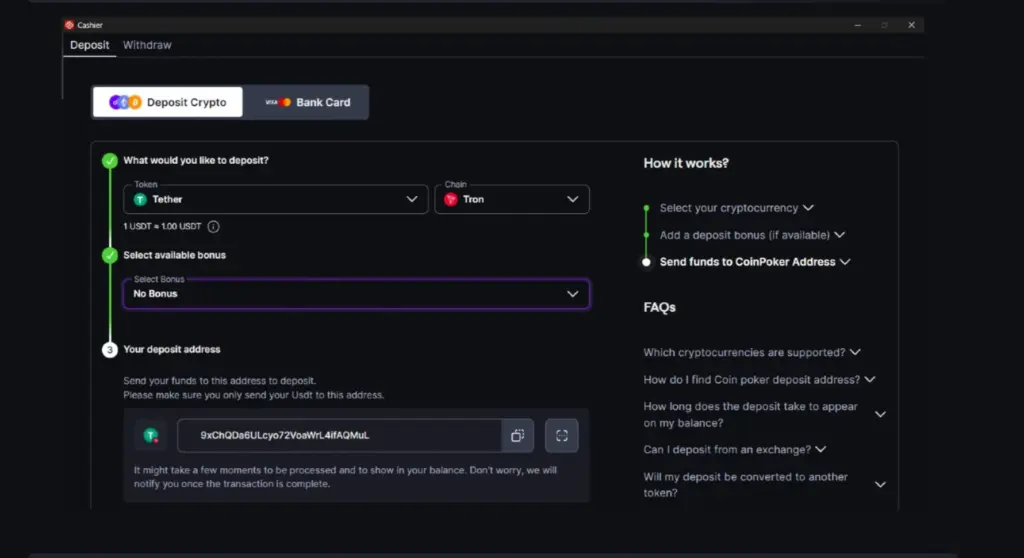Click the 'FAQs' heading
Screen dimensions: 1024x558
(x=659, y=307)
